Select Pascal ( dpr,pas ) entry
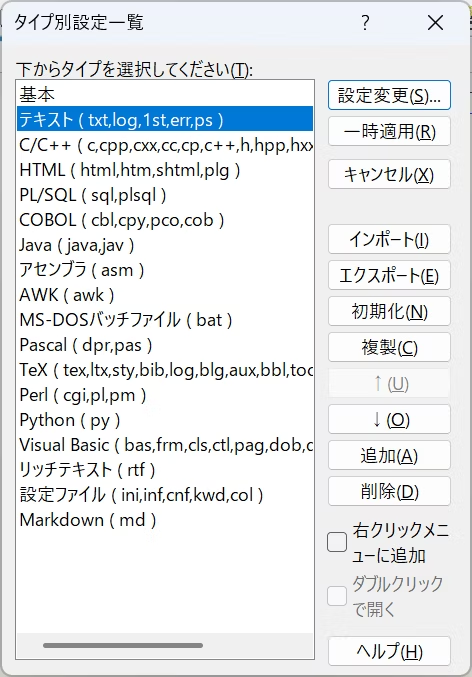This screenshot has height=677, width=472. pyautogui.click(x=165, y=345)
